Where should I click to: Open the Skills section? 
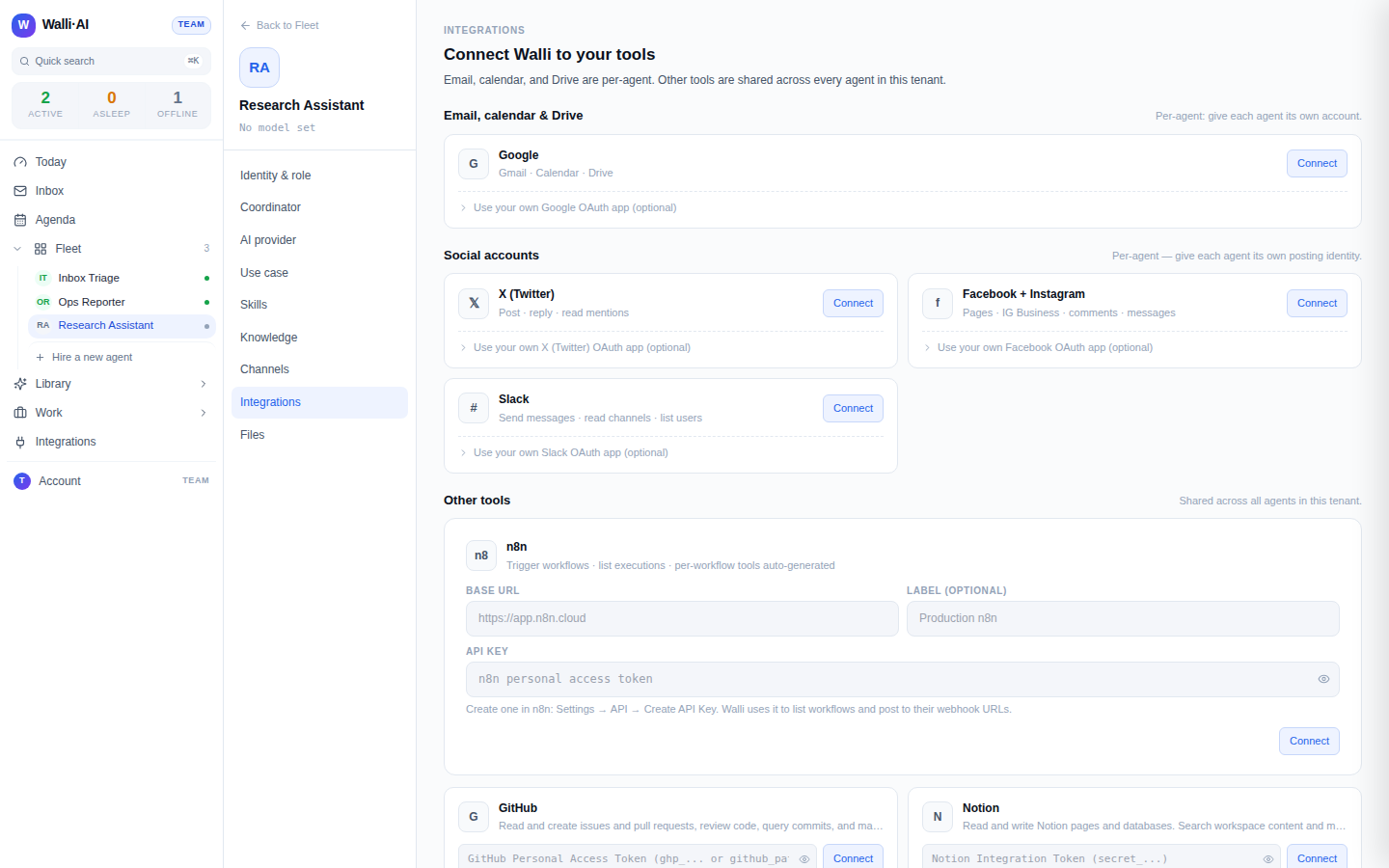319,305
